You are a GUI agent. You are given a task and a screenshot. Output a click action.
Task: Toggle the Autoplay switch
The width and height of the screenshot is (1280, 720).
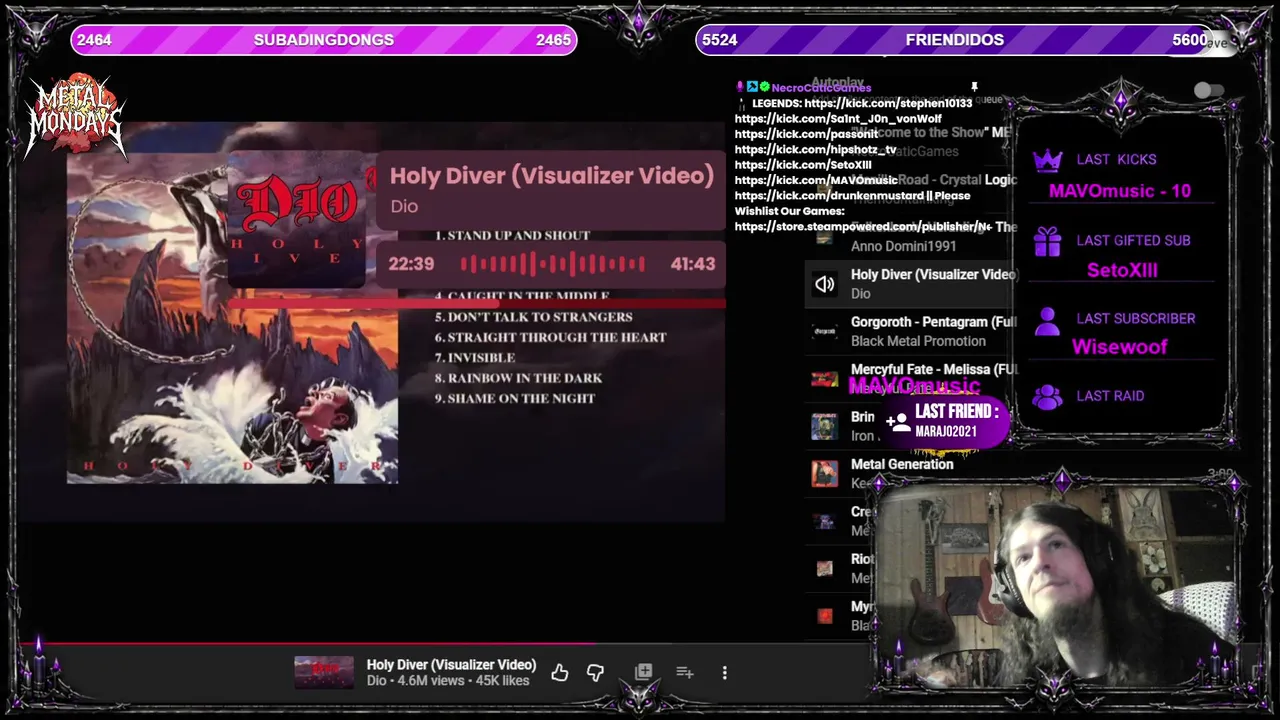point(1208,91)
